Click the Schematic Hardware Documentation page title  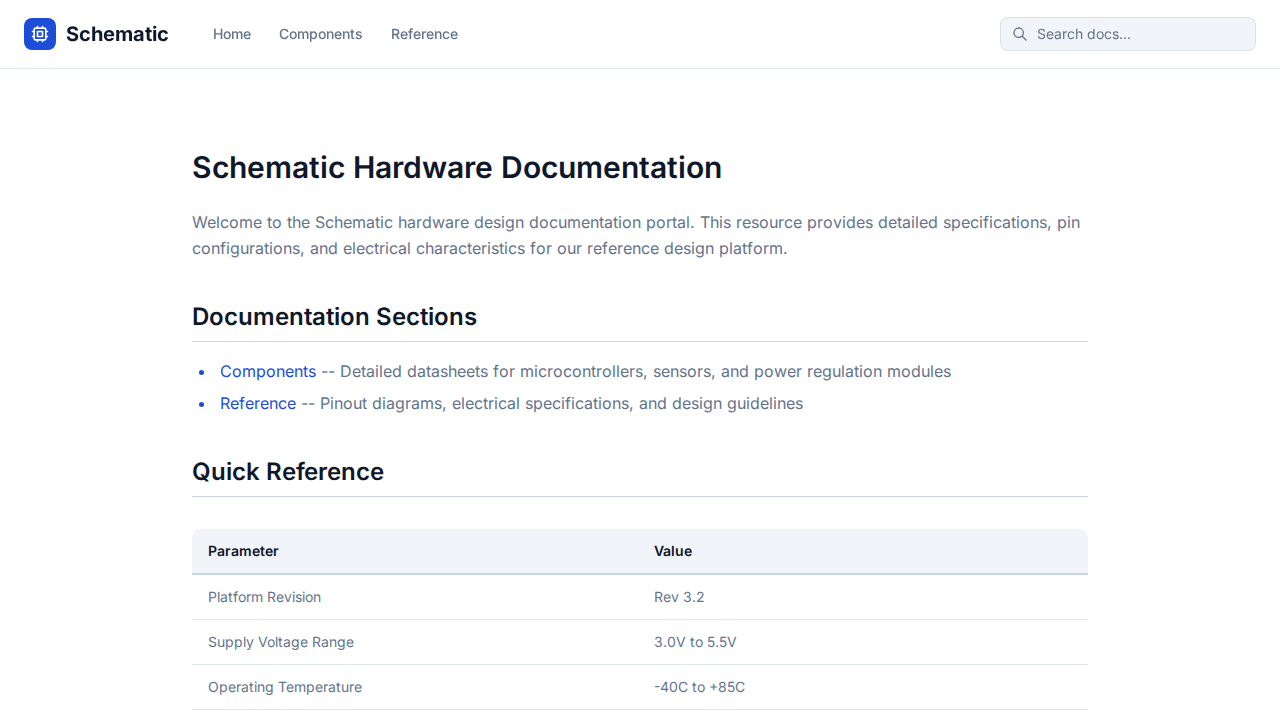coord(457,168)
